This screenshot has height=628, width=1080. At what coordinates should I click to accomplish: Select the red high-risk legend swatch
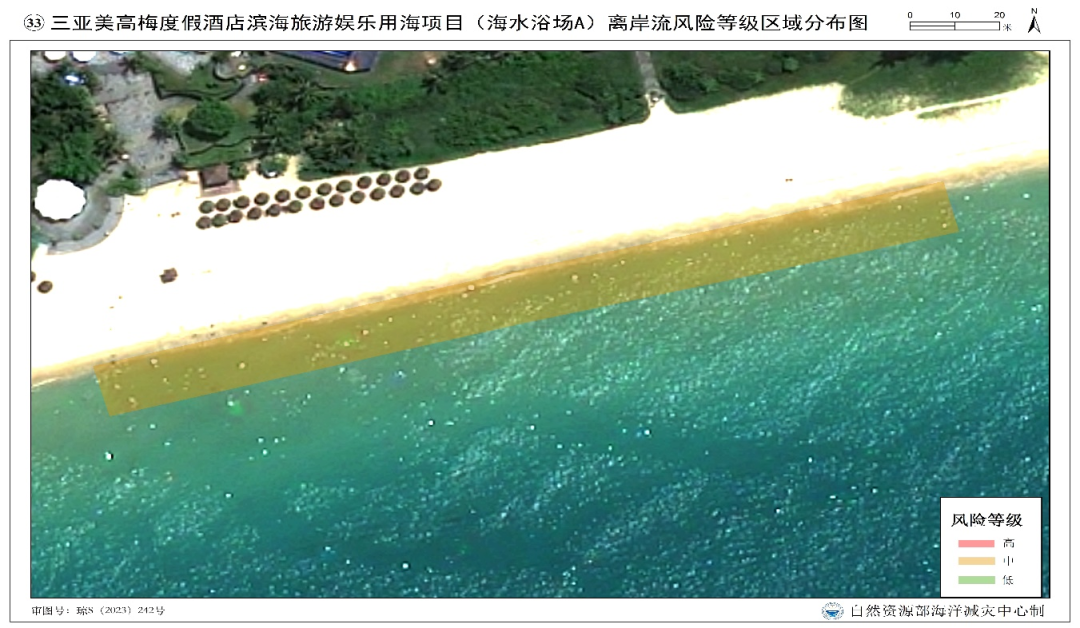tap(976, 543)
